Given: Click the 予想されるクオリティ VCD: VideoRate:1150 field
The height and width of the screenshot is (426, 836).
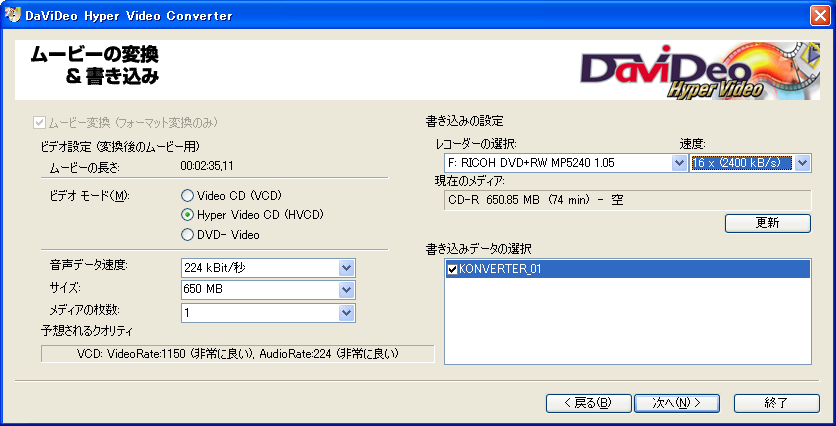Looking at the screenshot, I should click(238, 354).
